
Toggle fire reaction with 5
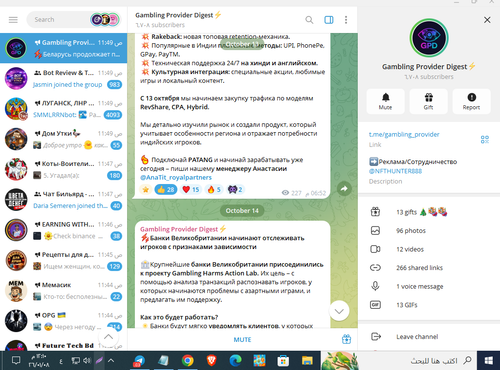click(214, 189)
